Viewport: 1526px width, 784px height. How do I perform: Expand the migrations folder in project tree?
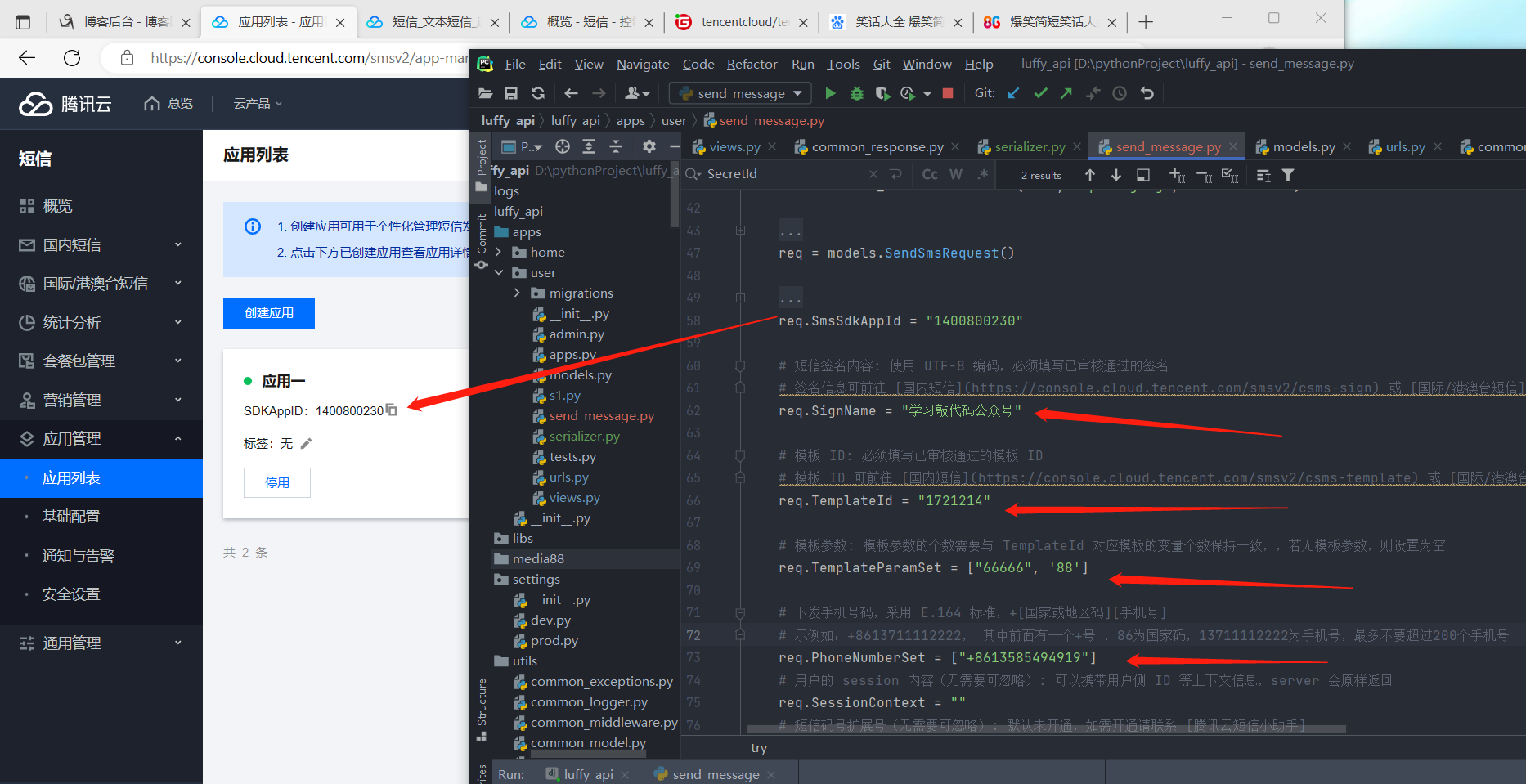[517, 293]
